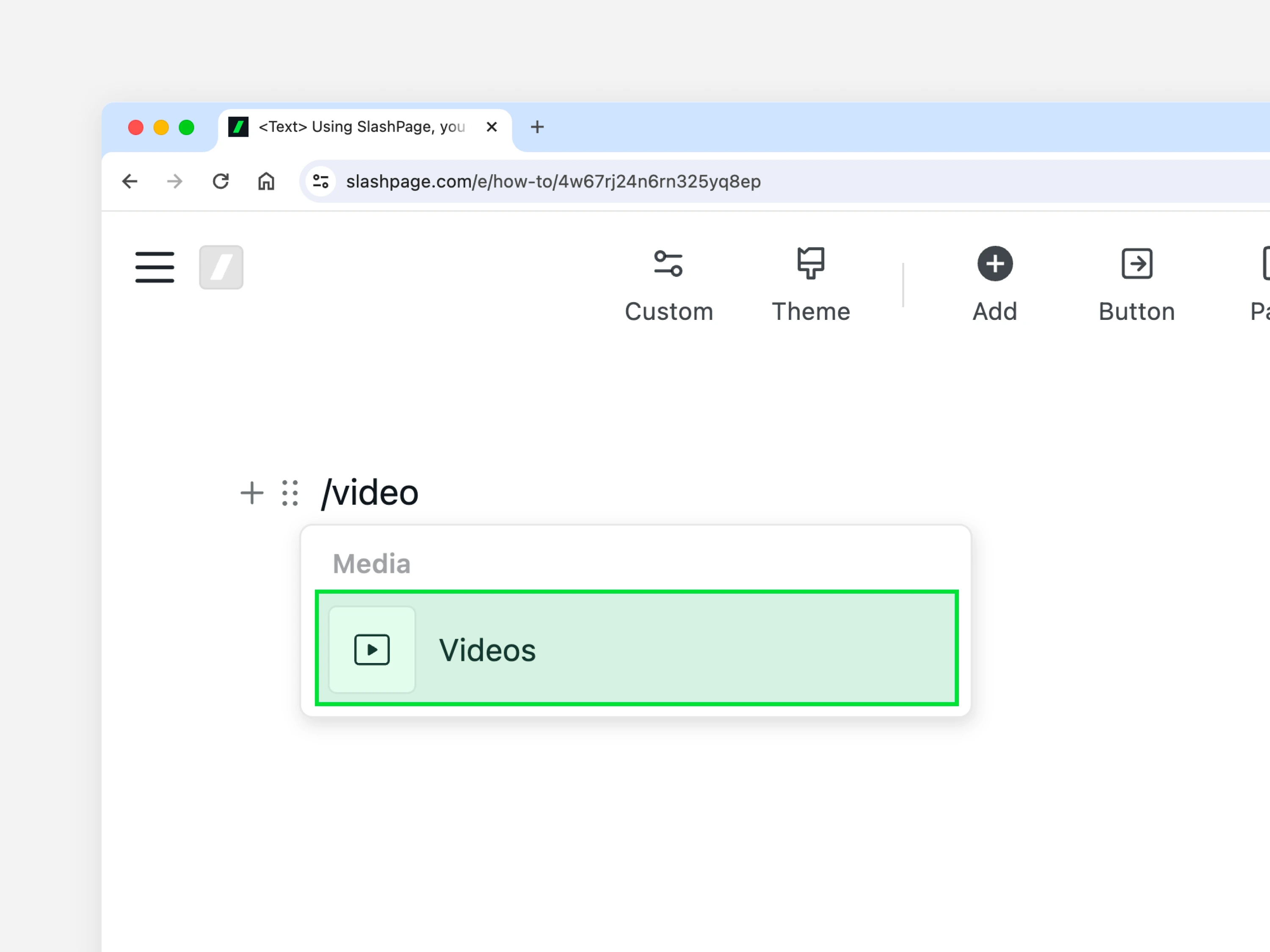Viewport: 1270px width, 952px height.
Task: Go back in browser history
Action: pos(130,182)
